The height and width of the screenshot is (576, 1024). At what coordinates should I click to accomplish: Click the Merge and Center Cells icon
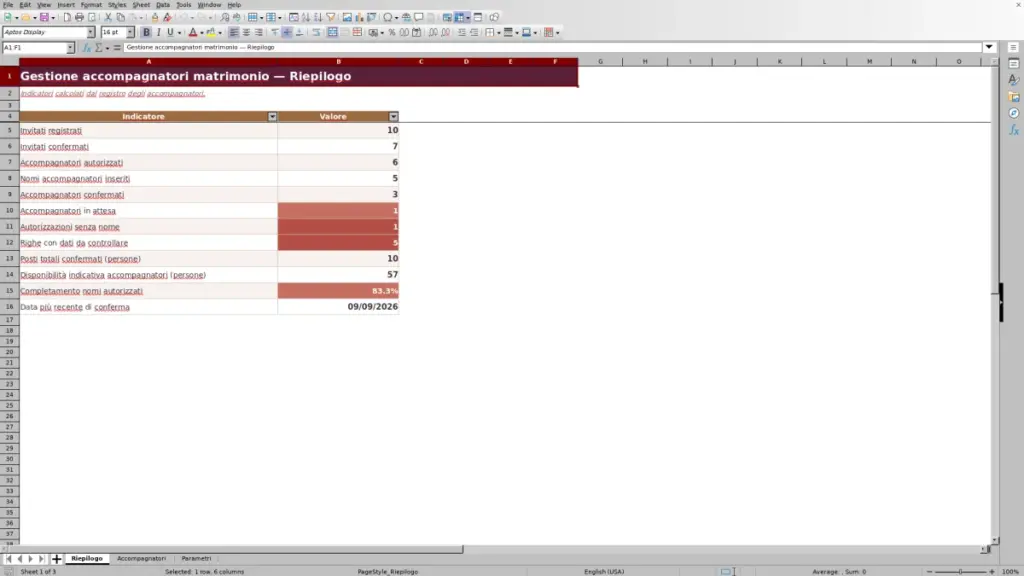click(332, 33)
